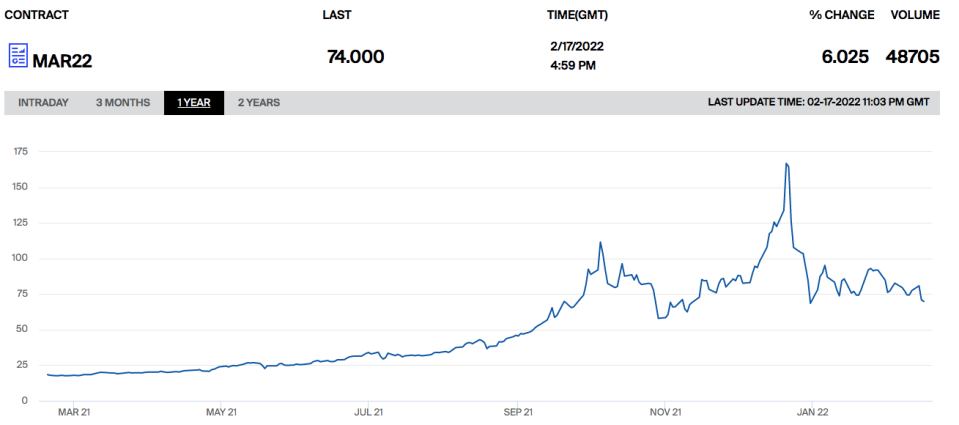The image size is (959, 425).
Task: Show the 2 YEARS chart view
Action: (x=259, y=103)
